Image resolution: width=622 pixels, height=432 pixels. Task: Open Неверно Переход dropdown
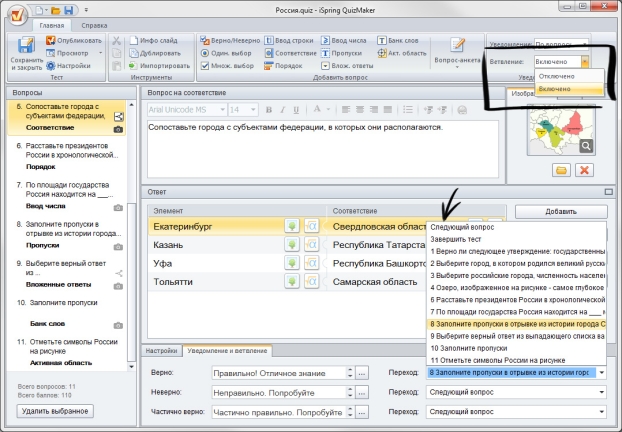click(516, 392)
